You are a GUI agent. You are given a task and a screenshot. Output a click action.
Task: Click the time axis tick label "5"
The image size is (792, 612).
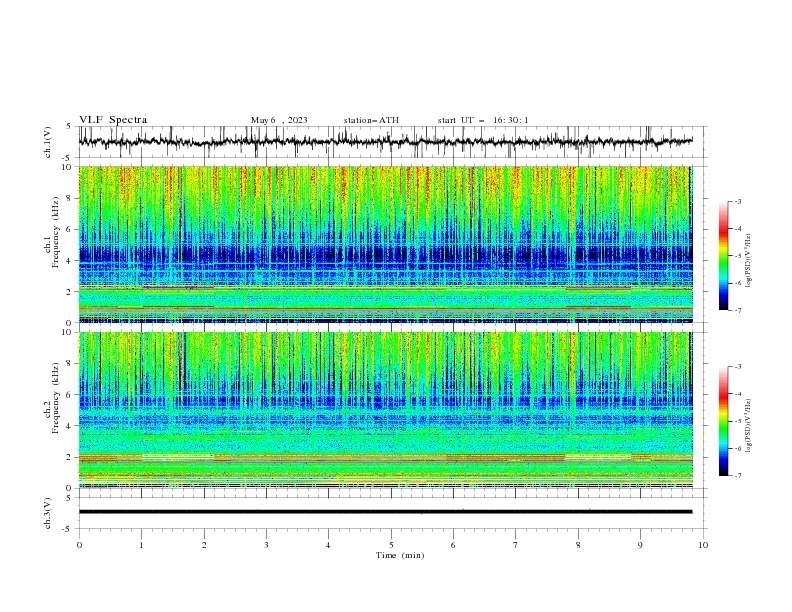coord(391,545)
